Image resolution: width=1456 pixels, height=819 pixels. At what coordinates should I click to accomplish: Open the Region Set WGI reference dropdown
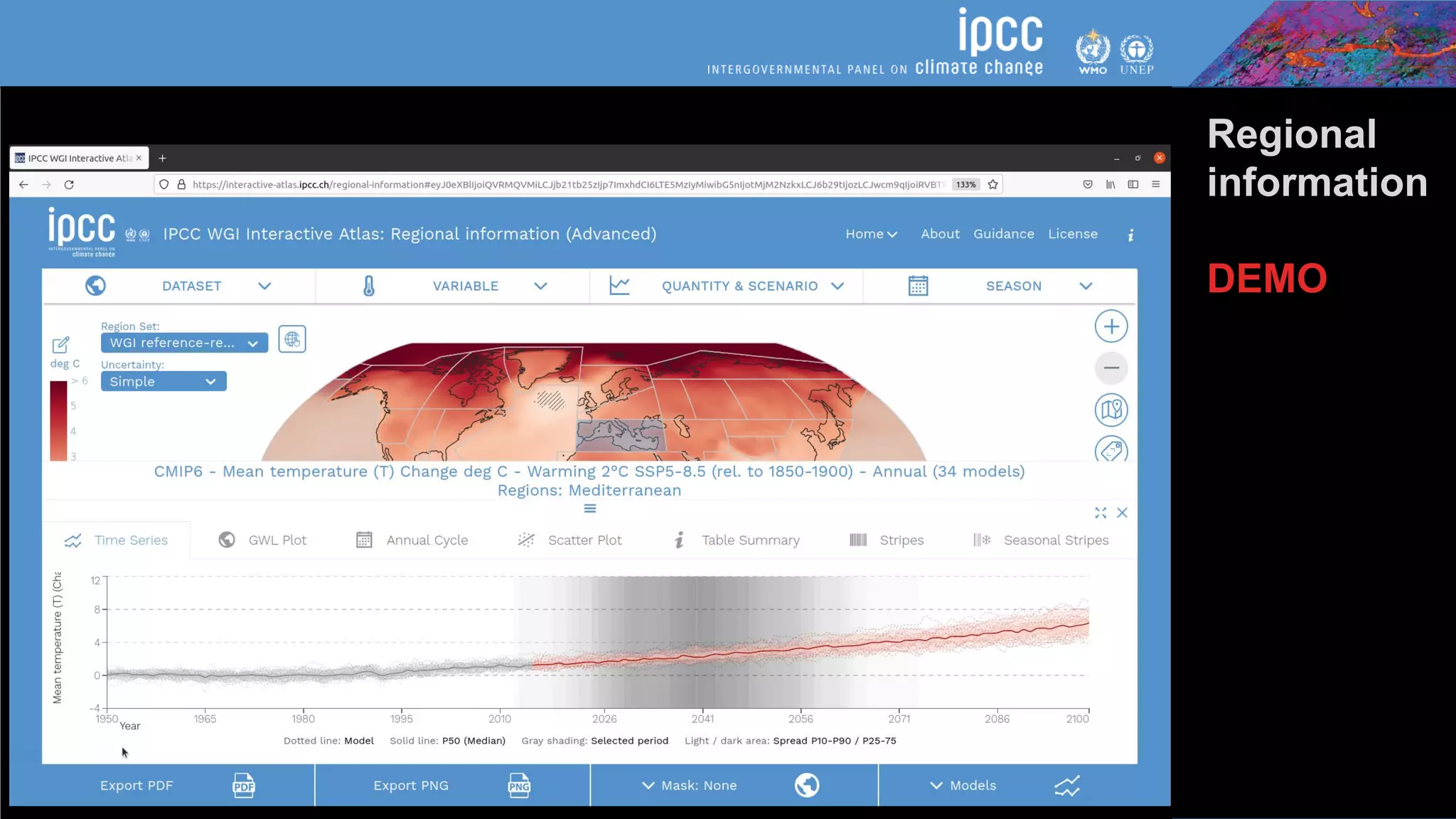click(184, 343)
